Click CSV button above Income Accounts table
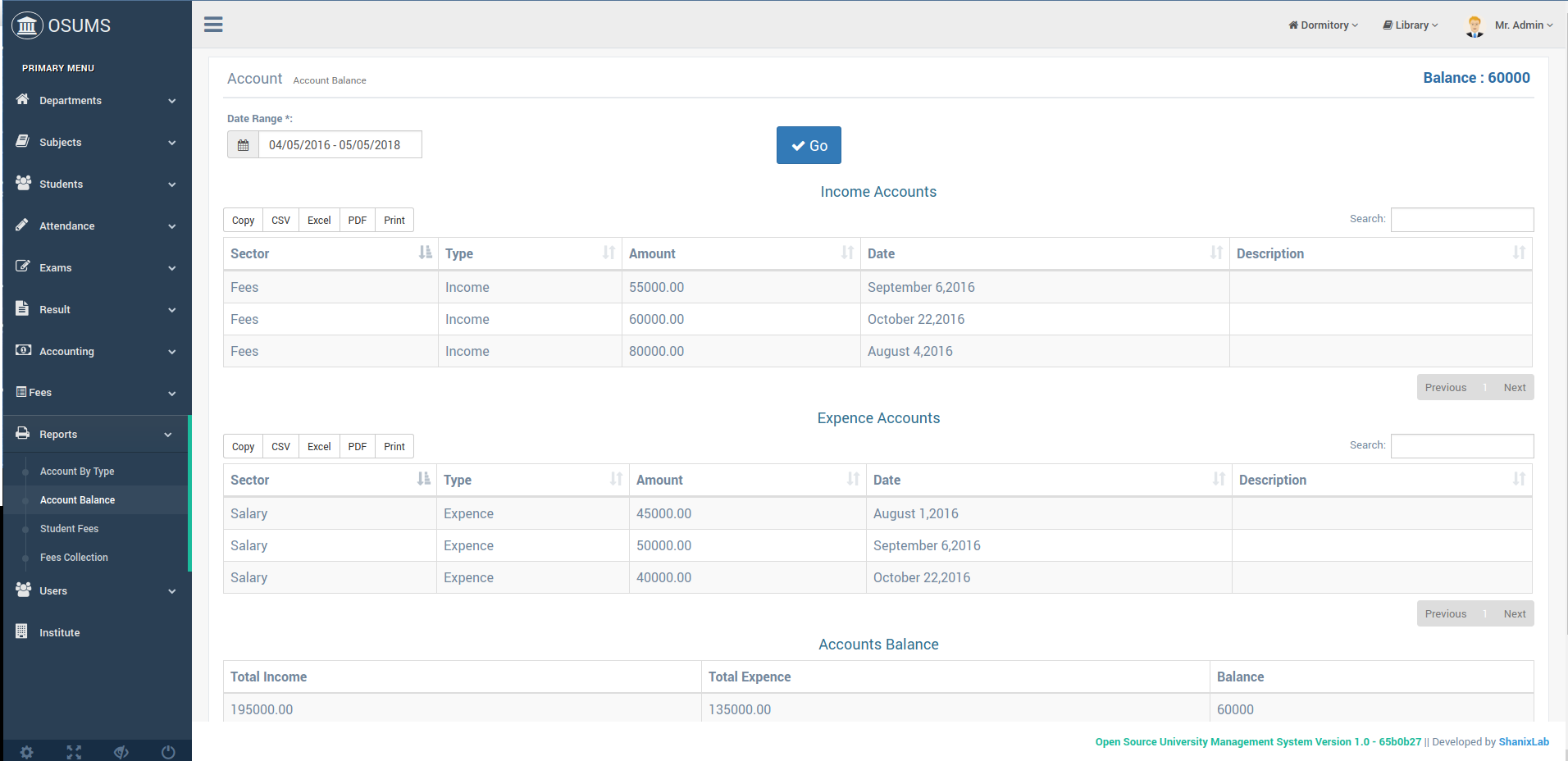Screen dimensions: 1568x761 coord(280,220)
